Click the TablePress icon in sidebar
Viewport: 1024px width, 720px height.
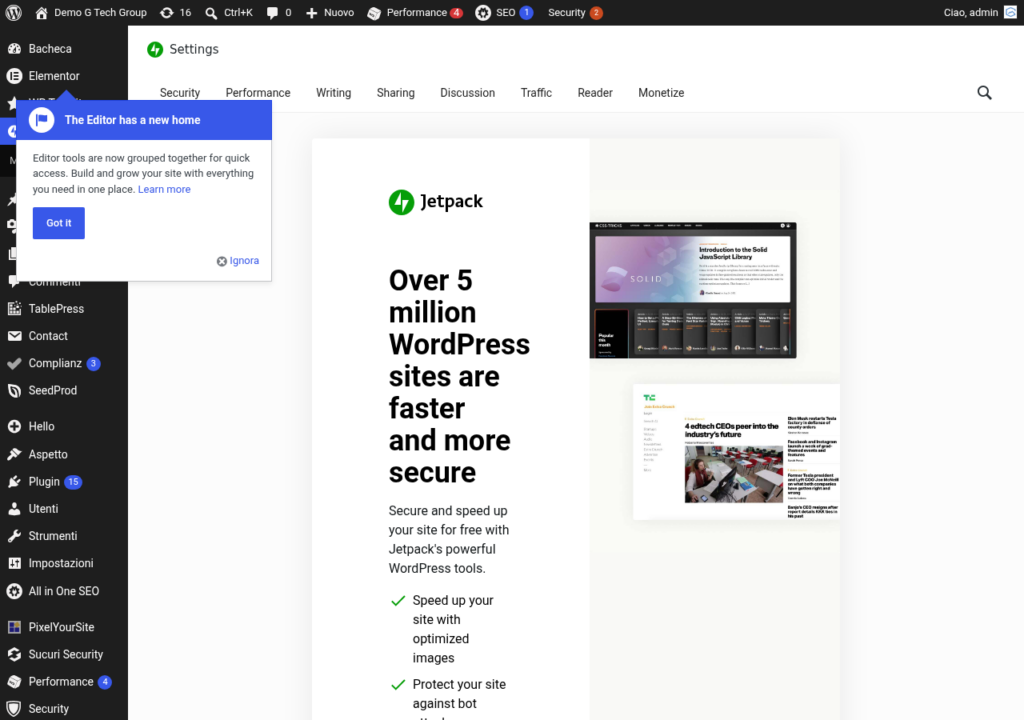coord(14,308)
